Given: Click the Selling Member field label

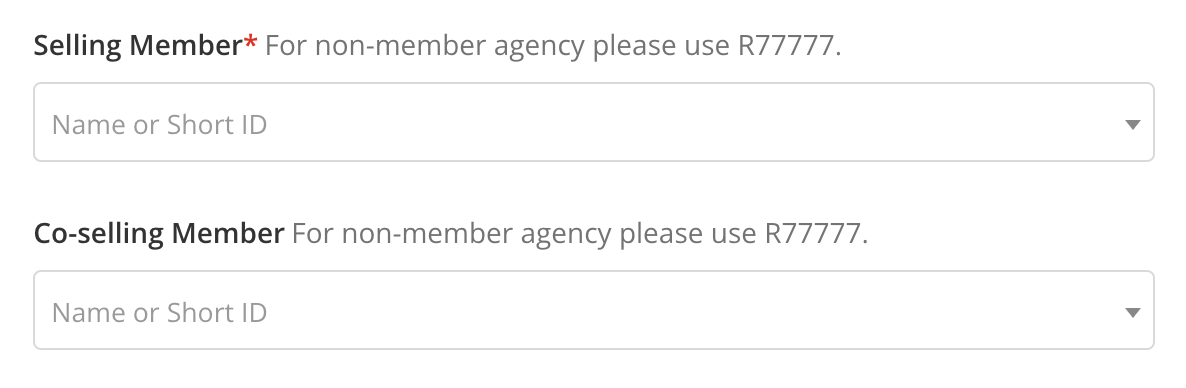Looking at the screenshot, I should click(138, 46).
